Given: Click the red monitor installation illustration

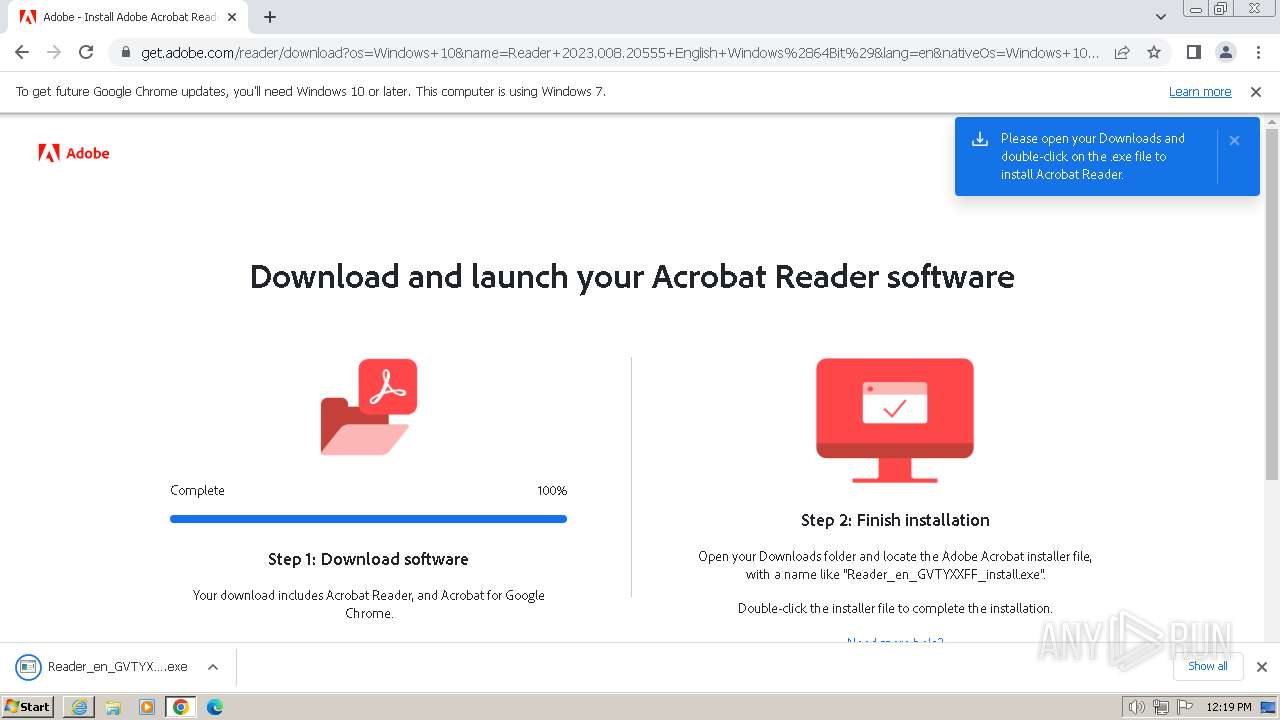Looking at the screenshot, I should pyautogui.click(x=895, y=420).
